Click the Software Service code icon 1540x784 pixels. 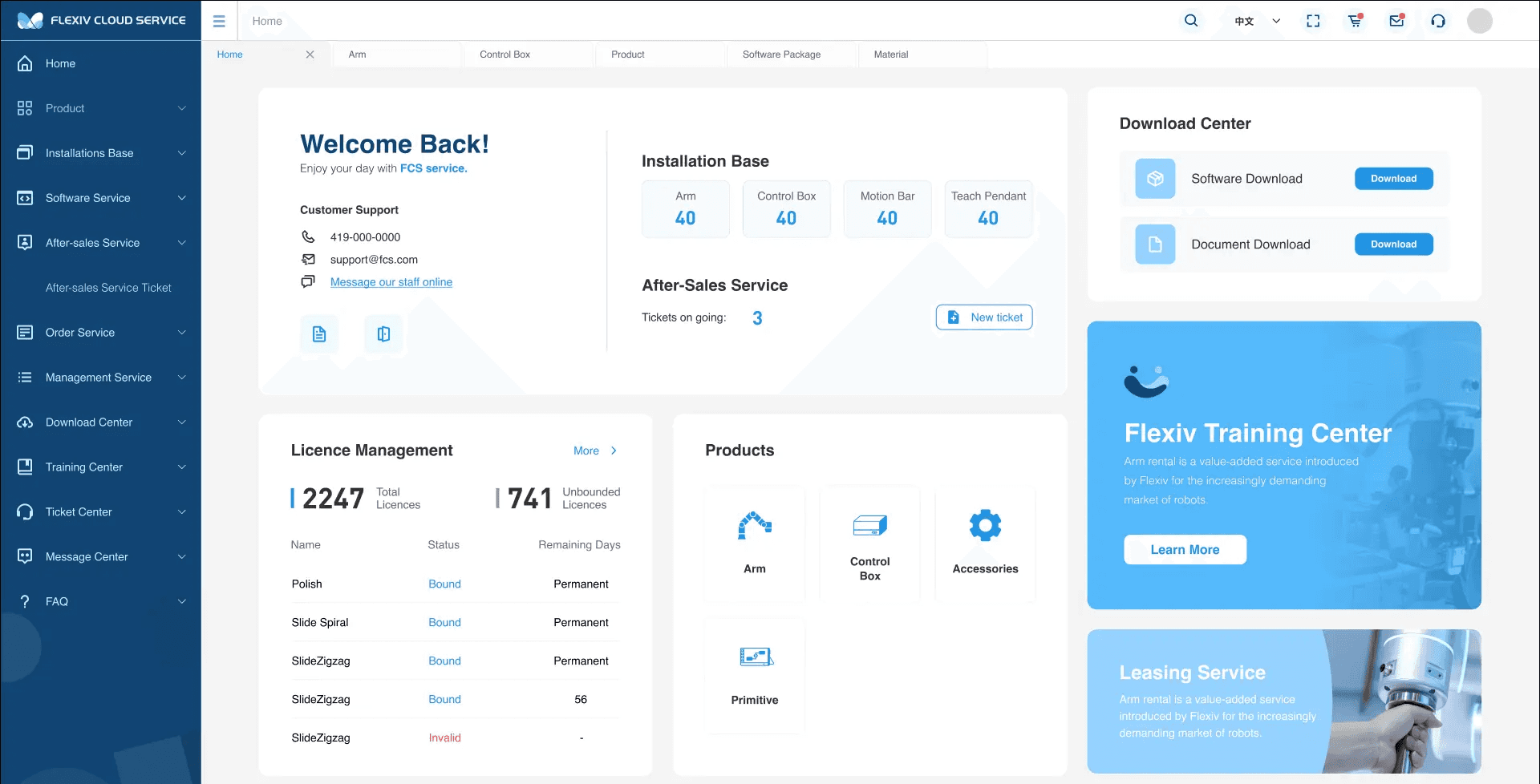[25, 198]
